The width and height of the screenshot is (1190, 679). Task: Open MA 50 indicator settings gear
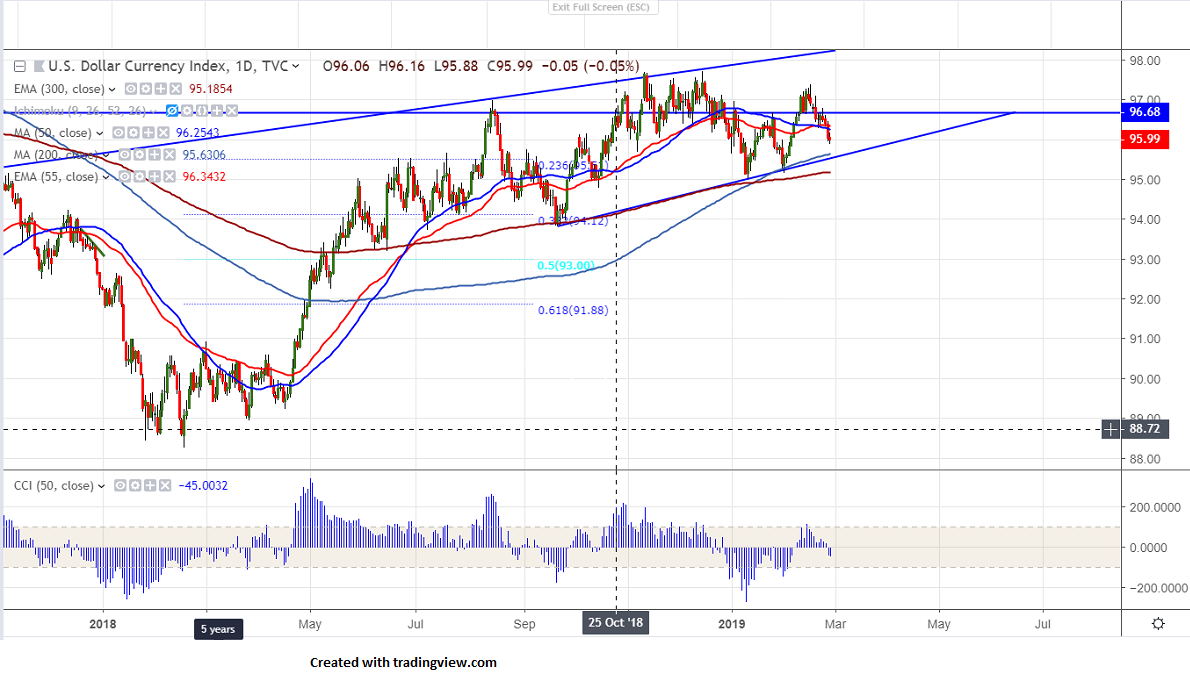(131, 133)
